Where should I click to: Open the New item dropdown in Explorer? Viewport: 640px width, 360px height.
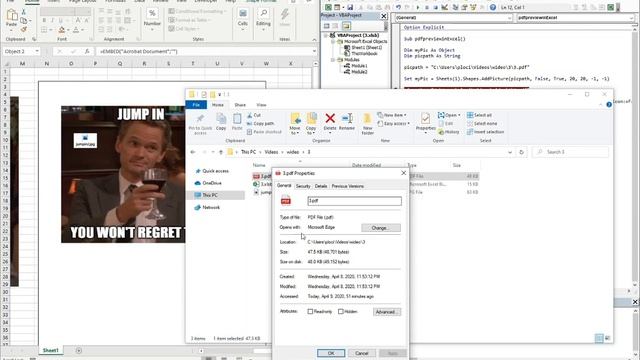coord(392,115)
